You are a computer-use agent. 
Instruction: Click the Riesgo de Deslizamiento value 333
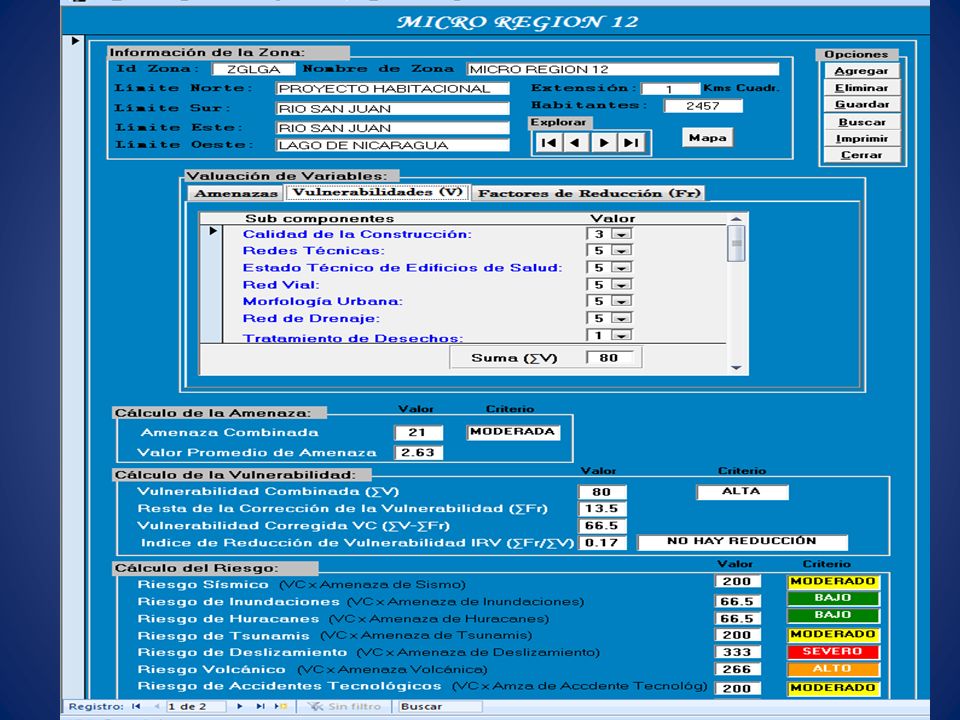pos(737,653)
